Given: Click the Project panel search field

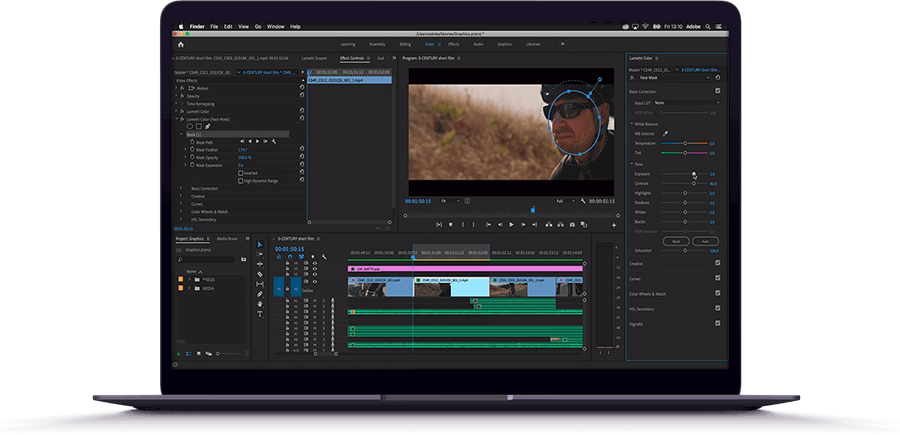Looking at the screenshot, I should tap(208, 259).
